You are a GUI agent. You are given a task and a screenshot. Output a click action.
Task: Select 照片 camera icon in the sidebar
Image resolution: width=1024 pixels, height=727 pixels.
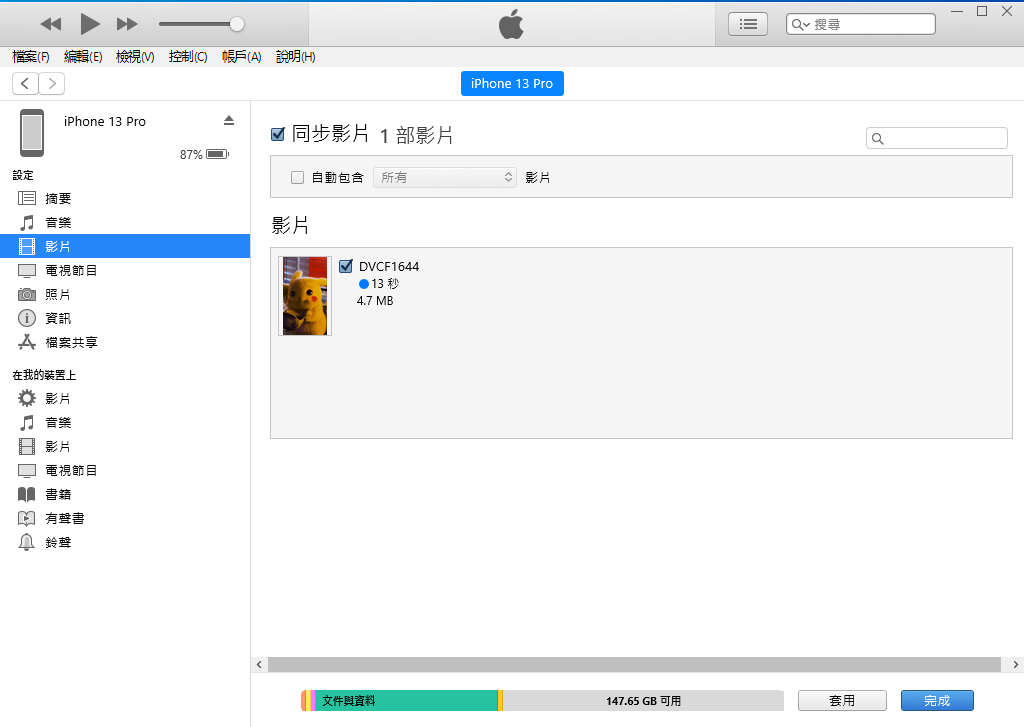(x=28, y=294)
